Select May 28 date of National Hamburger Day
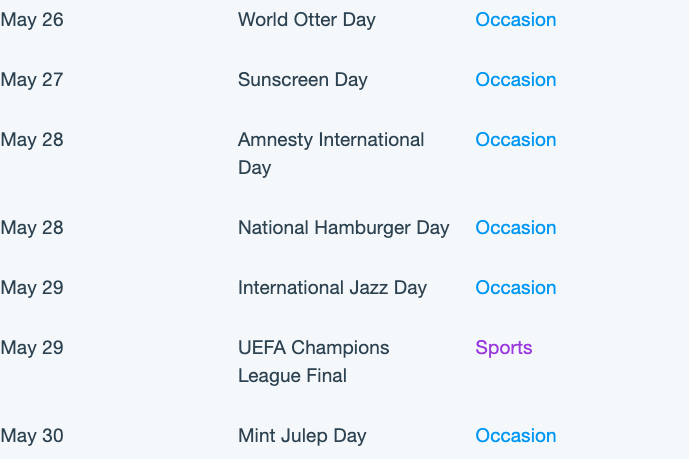Image resolution: width=690 pixels, height=459 pixels. pos(32,228)
